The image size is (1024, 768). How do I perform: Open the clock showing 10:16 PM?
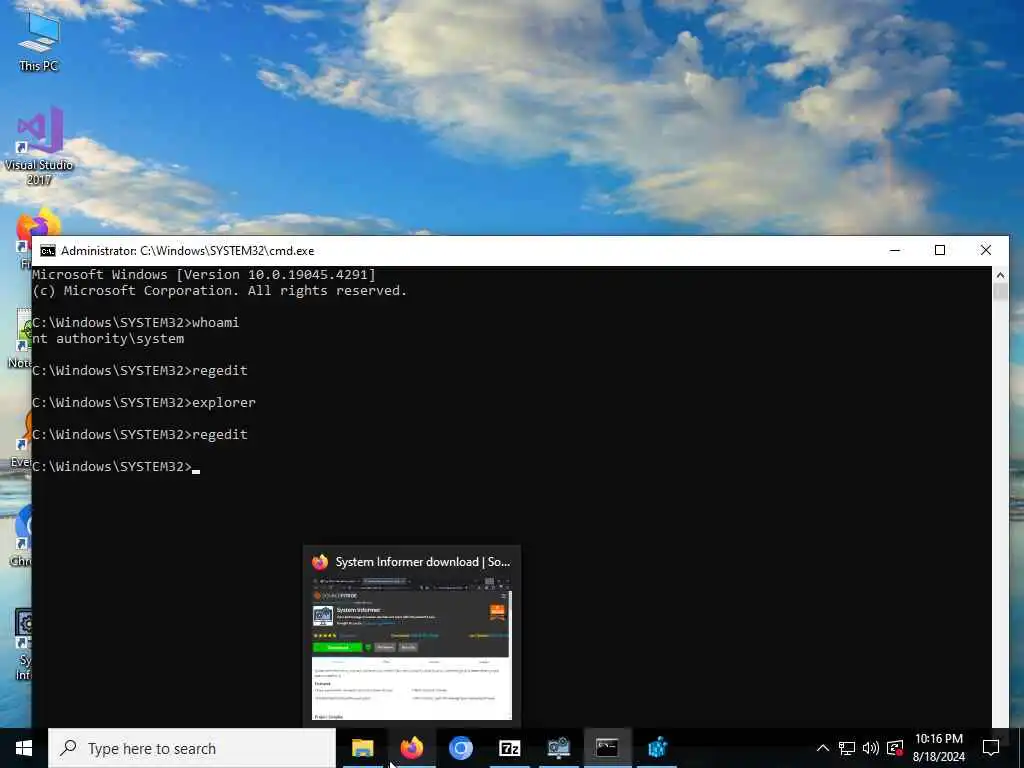pyautogui.click(x=938, y=748)
